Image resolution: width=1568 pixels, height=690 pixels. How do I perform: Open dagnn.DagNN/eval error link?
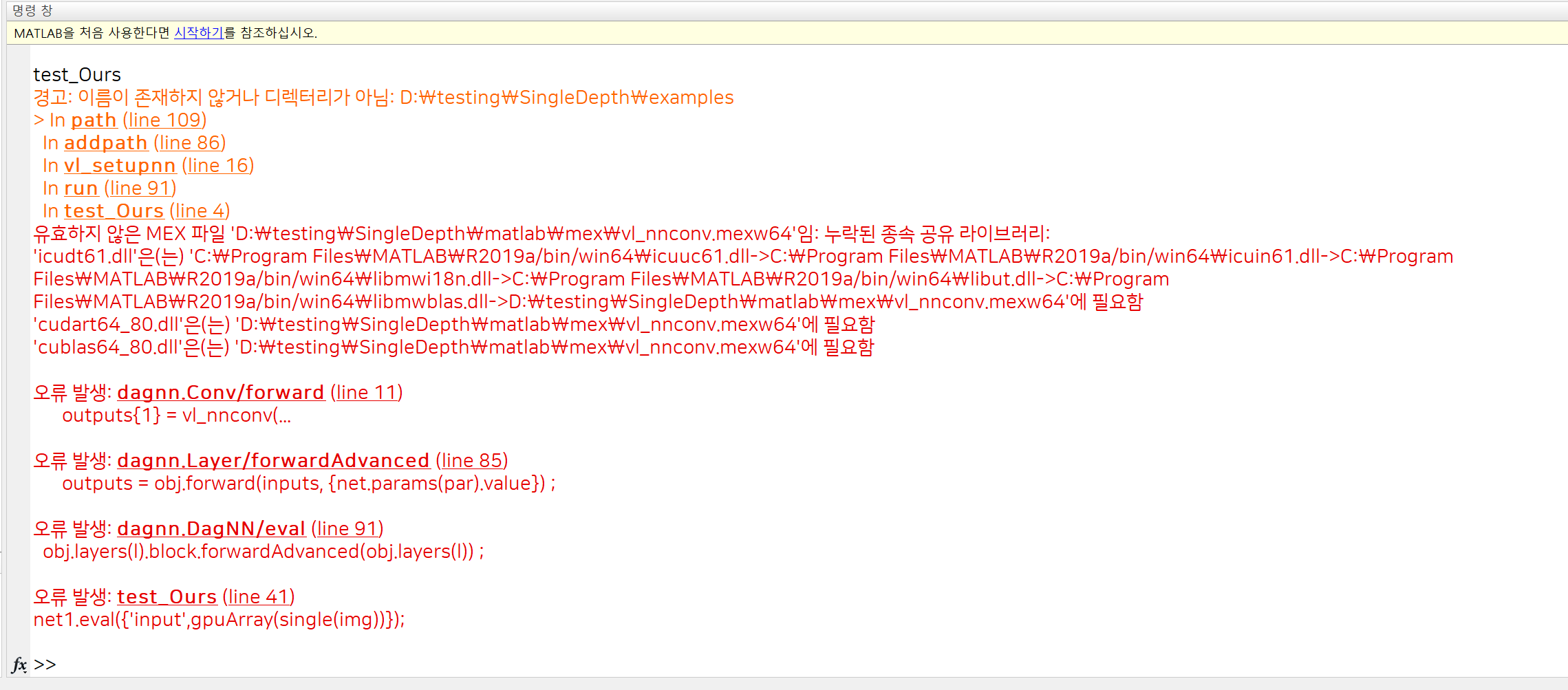coord(211,528)
